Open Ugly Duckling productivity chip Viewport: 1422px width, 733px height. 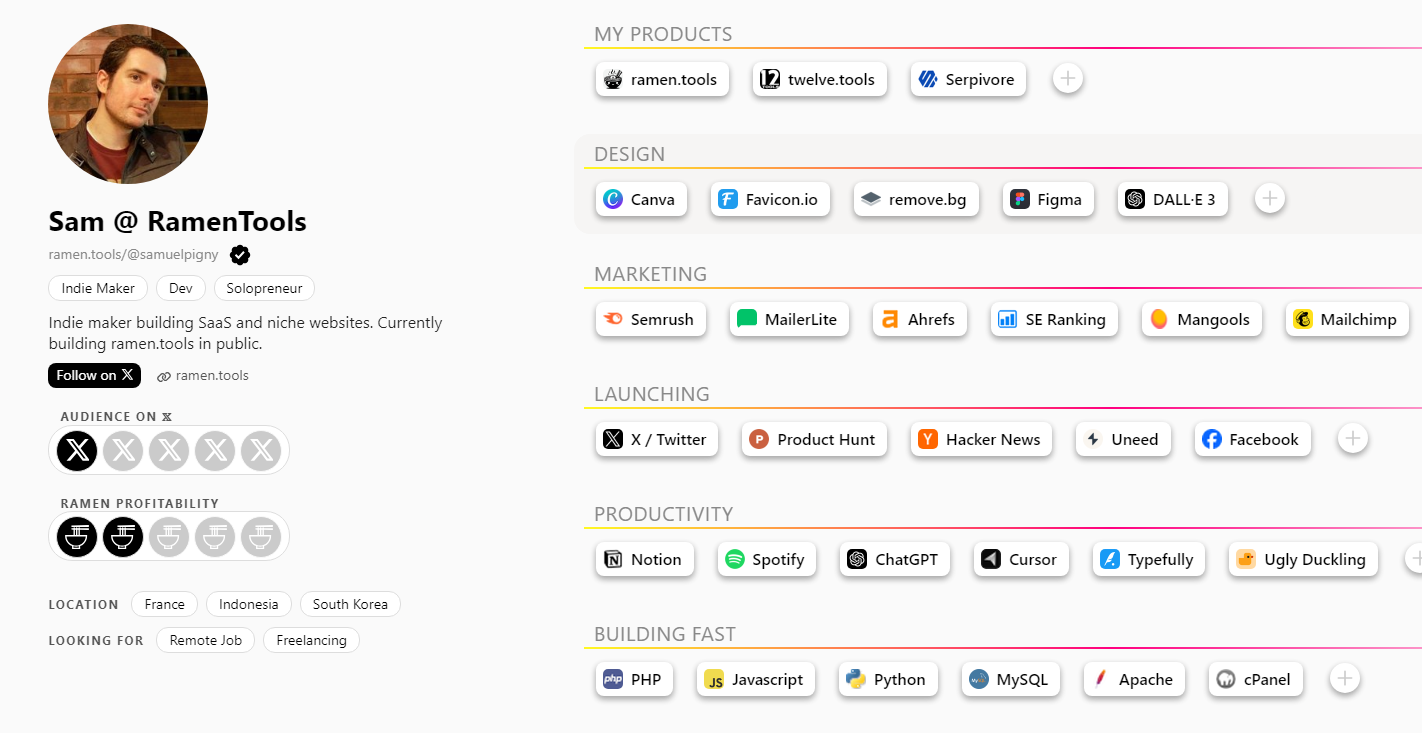(1303, 559)
